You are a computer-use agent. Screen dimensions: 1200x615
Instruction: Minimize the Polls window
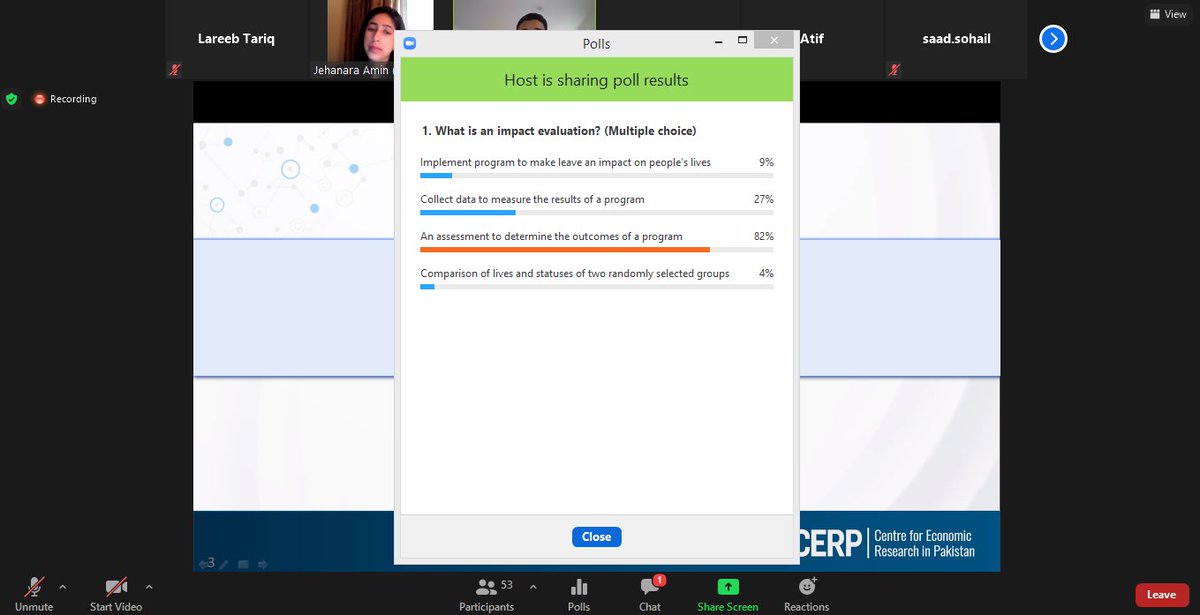pos(719,42)
